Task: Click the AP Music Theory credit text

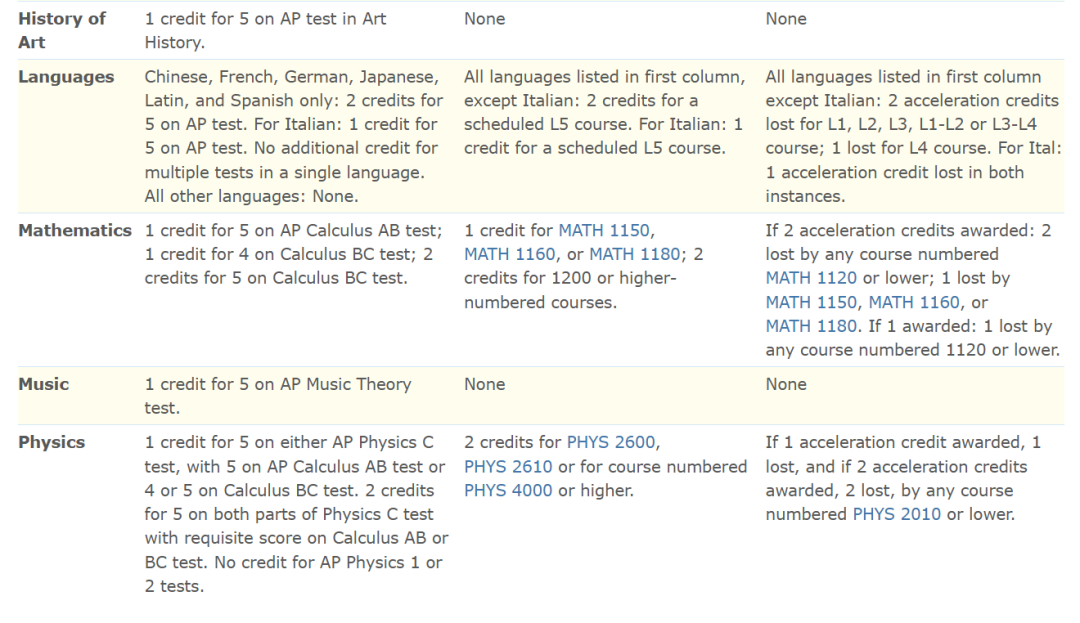Action: pos(278,396)
